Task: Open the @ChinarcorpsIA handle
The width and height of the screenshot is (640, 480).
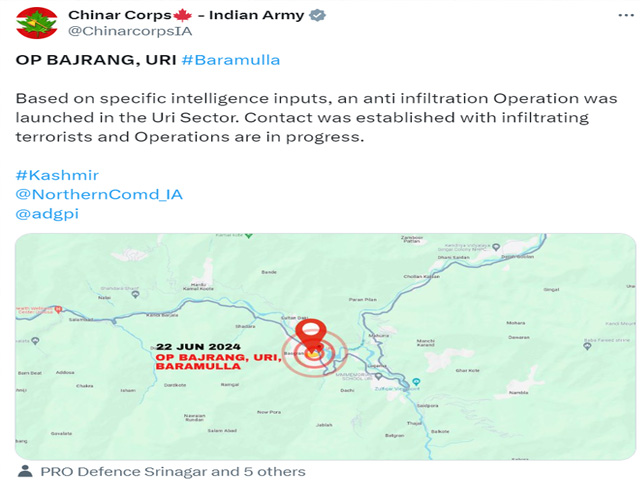Action: point(130,31)
